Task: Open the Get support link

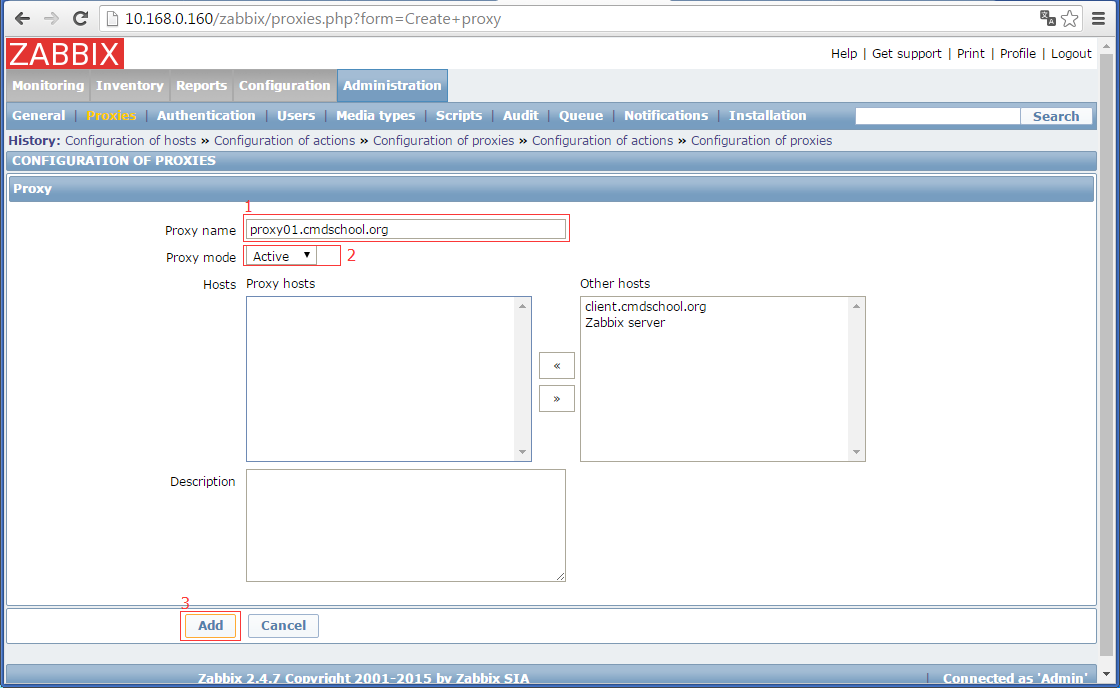Action: [x=906, y=54]
